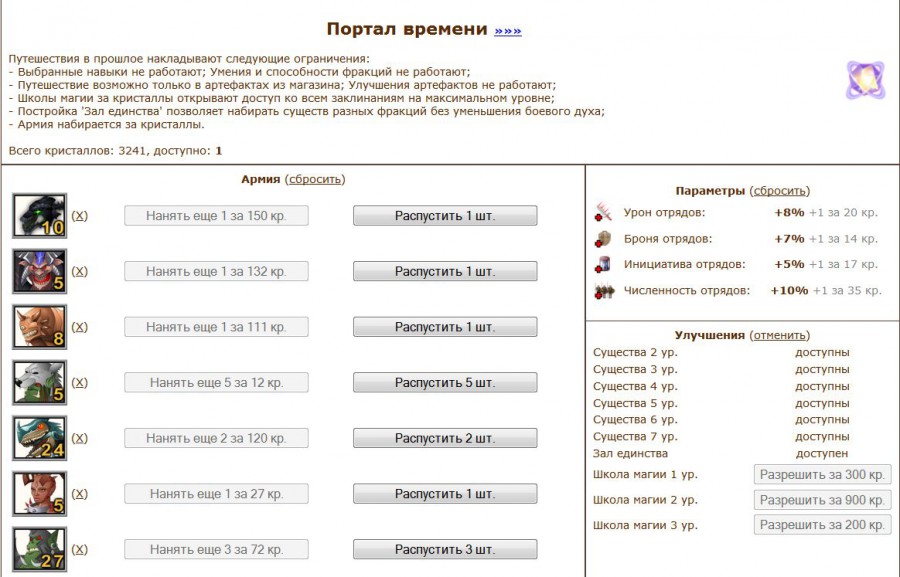Cancel upgrades with the отменить link
Viewport: 900px width, 577px height.
780,335
